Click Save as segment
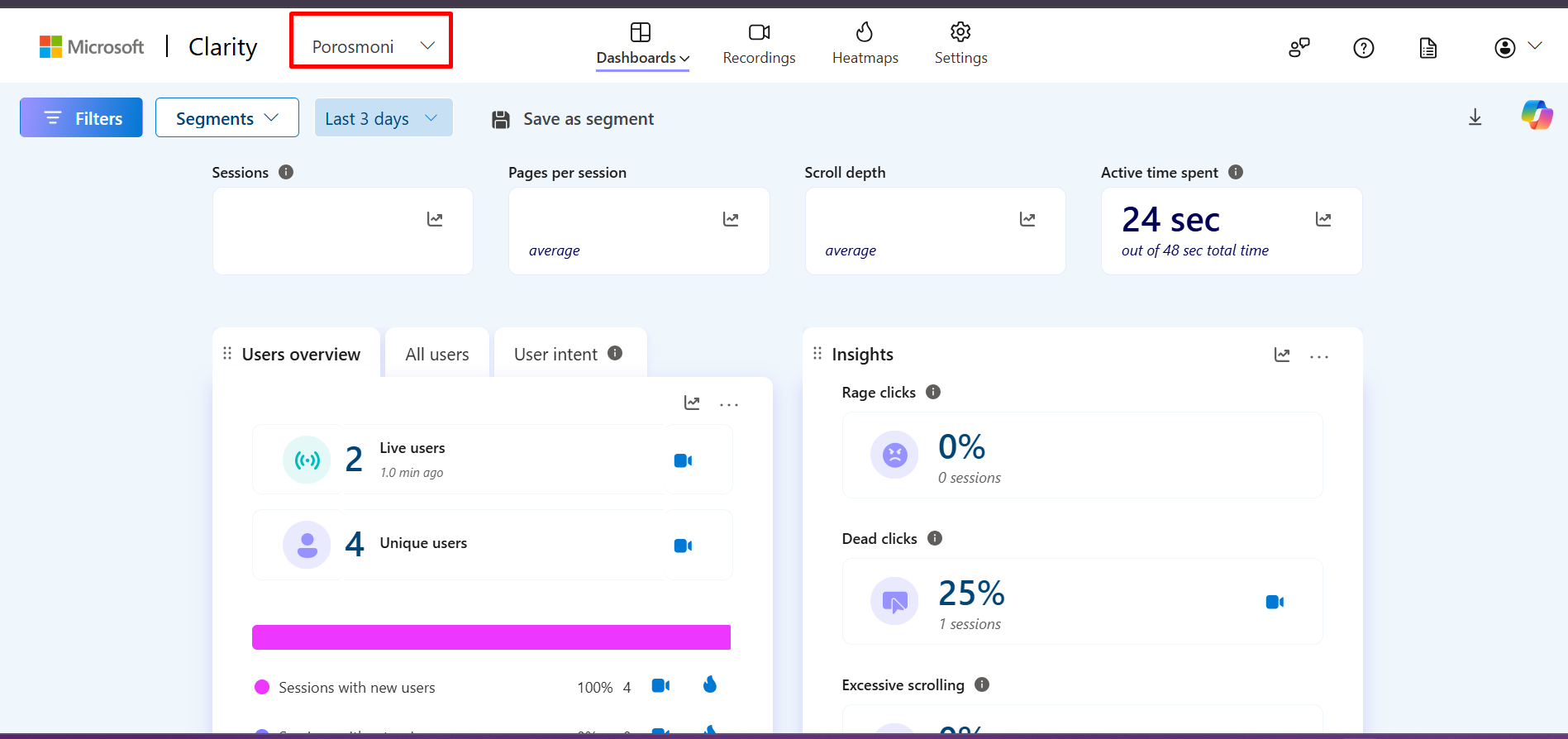This screenshot has height=739, width=1568. point(572,119)
